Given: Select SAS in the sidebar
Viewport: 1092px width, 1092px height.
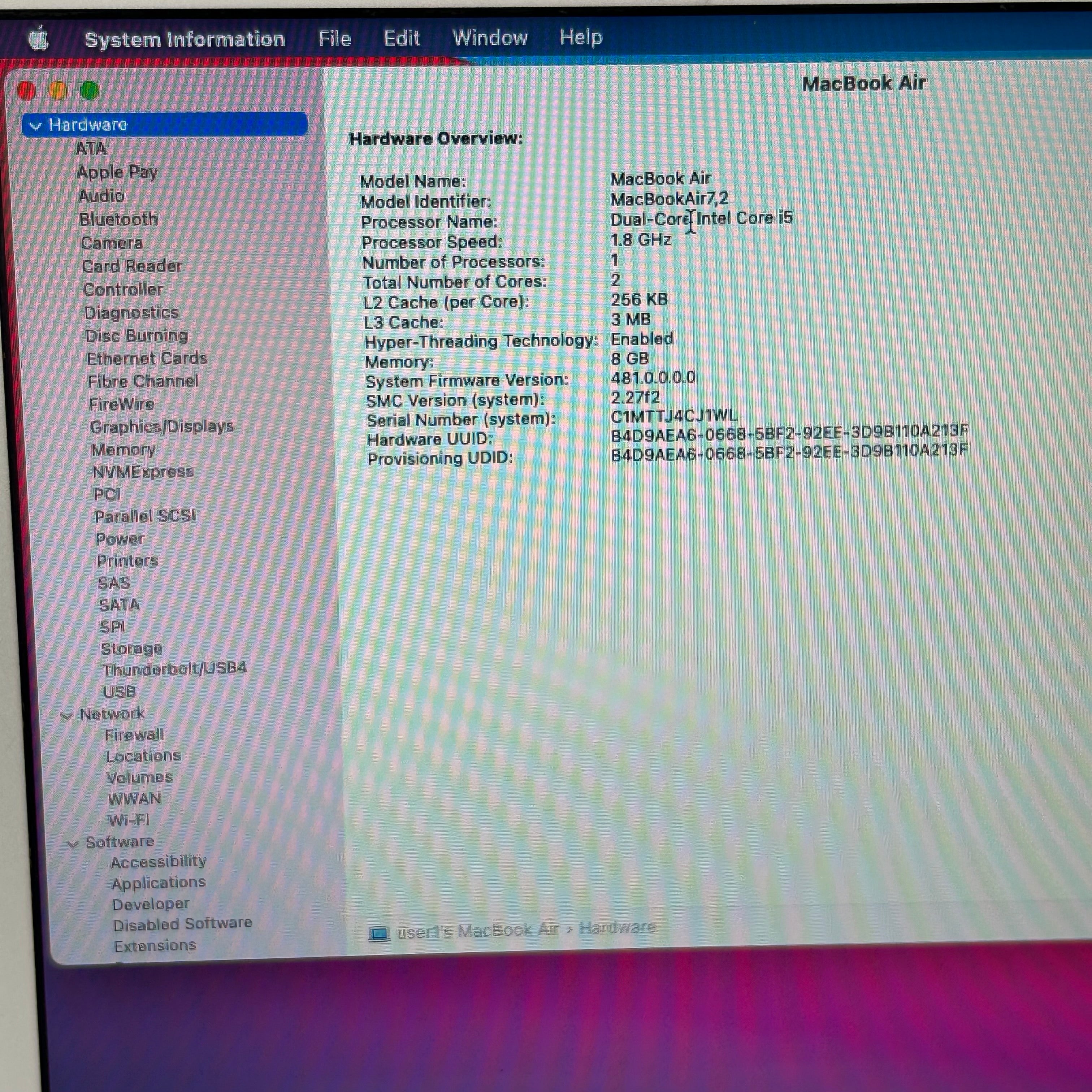Looking at the screenshot, I should [x=114, y=583].
